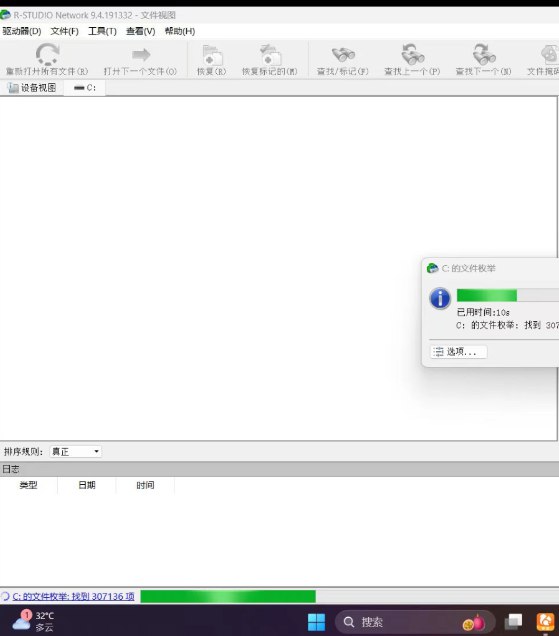
Task: Click Recover marked (恢复标记的) icon
Action: (270, 55)
